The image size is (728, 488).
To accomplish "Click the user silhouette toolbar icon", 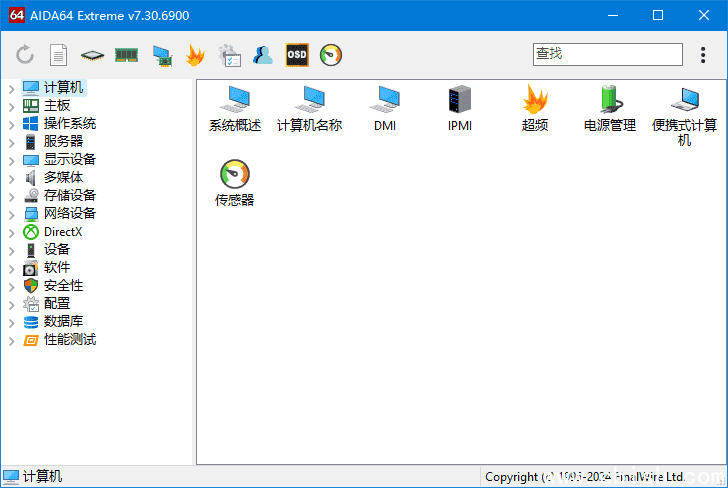I will pos(263,55).
